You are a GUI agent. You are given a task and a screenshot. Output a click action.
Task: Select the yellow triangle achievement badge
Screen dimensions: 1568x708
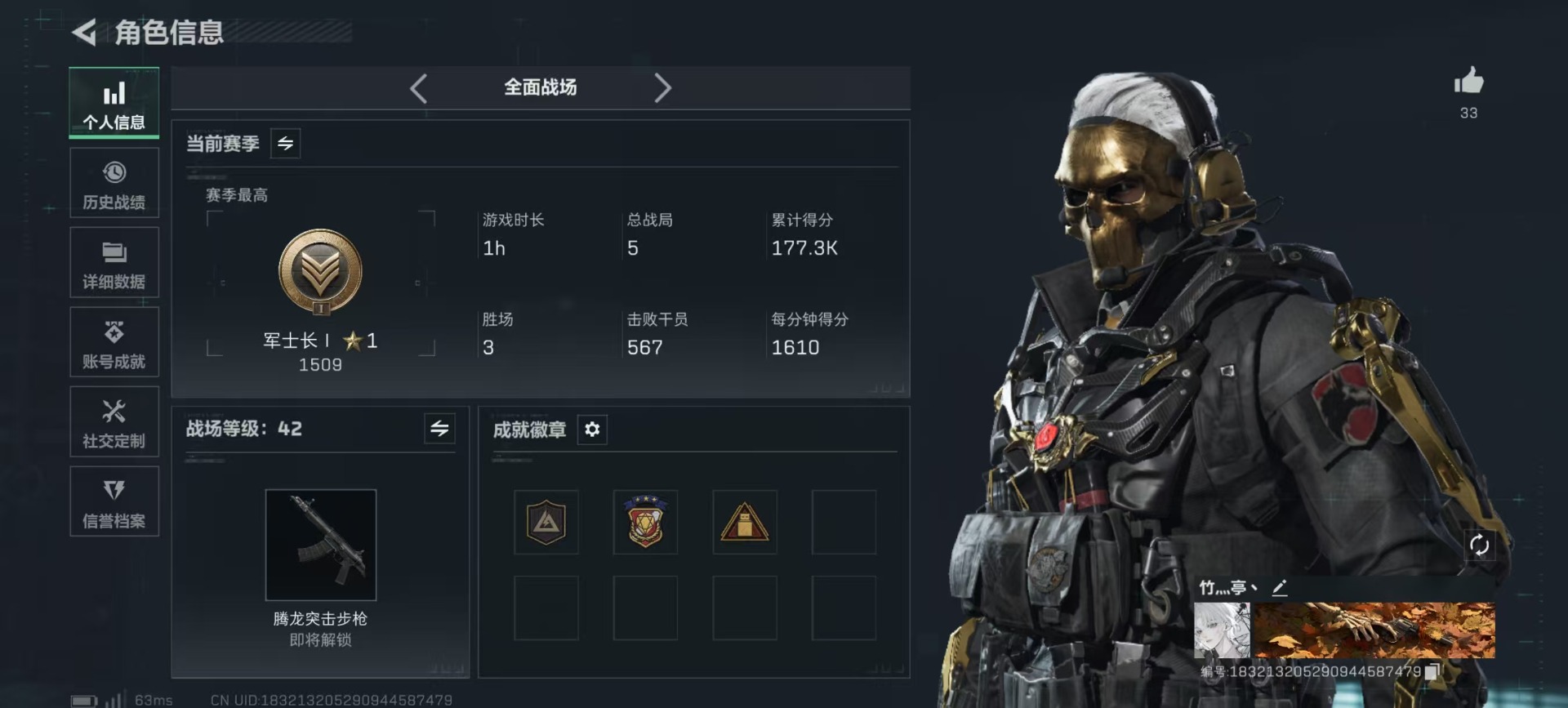[x=745, y=522]
